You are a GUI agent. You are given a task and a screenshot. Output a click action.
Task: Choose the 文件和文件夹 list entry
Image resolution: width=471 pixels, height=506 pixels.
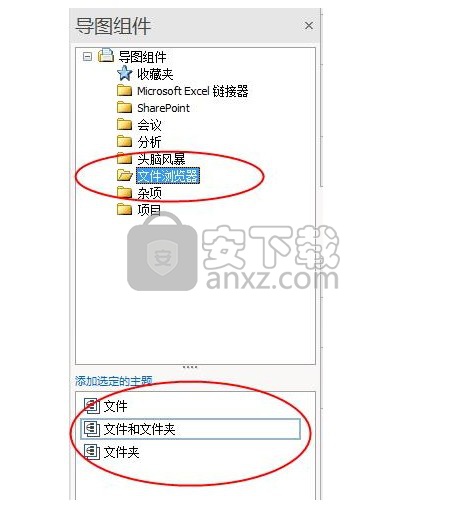(190, 429)
